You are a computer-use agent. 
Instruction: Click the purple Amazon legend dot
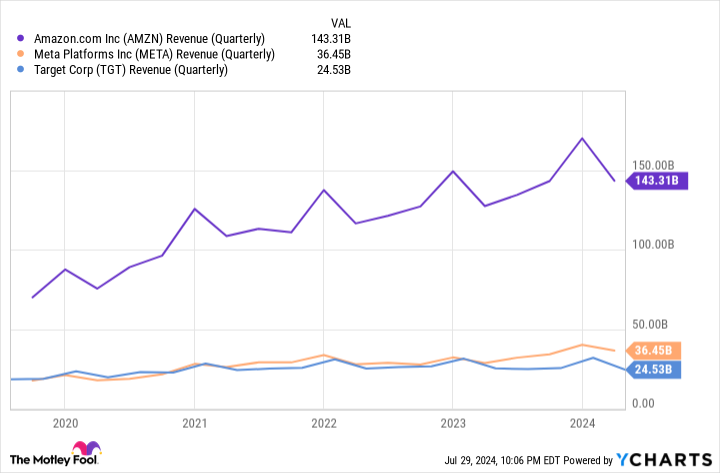coord(20,39)
